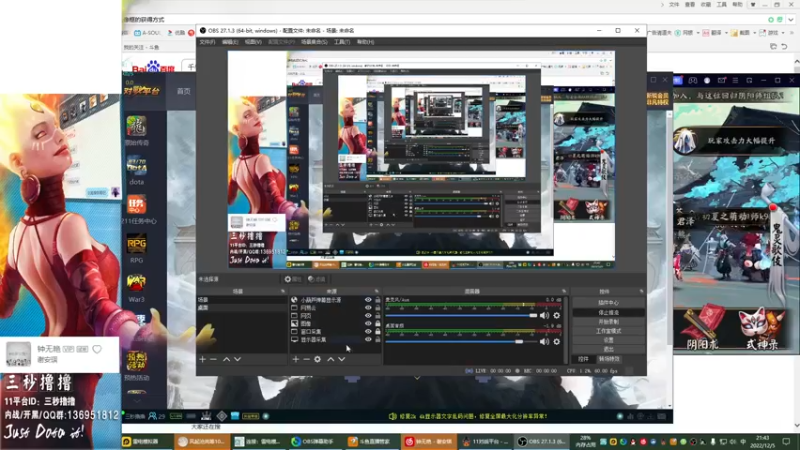Click the 停止推流 button in OBS controls
Image resolution: width=800 pixels, height=450 pixels.
pyautogui.click(x=608, y=312)
